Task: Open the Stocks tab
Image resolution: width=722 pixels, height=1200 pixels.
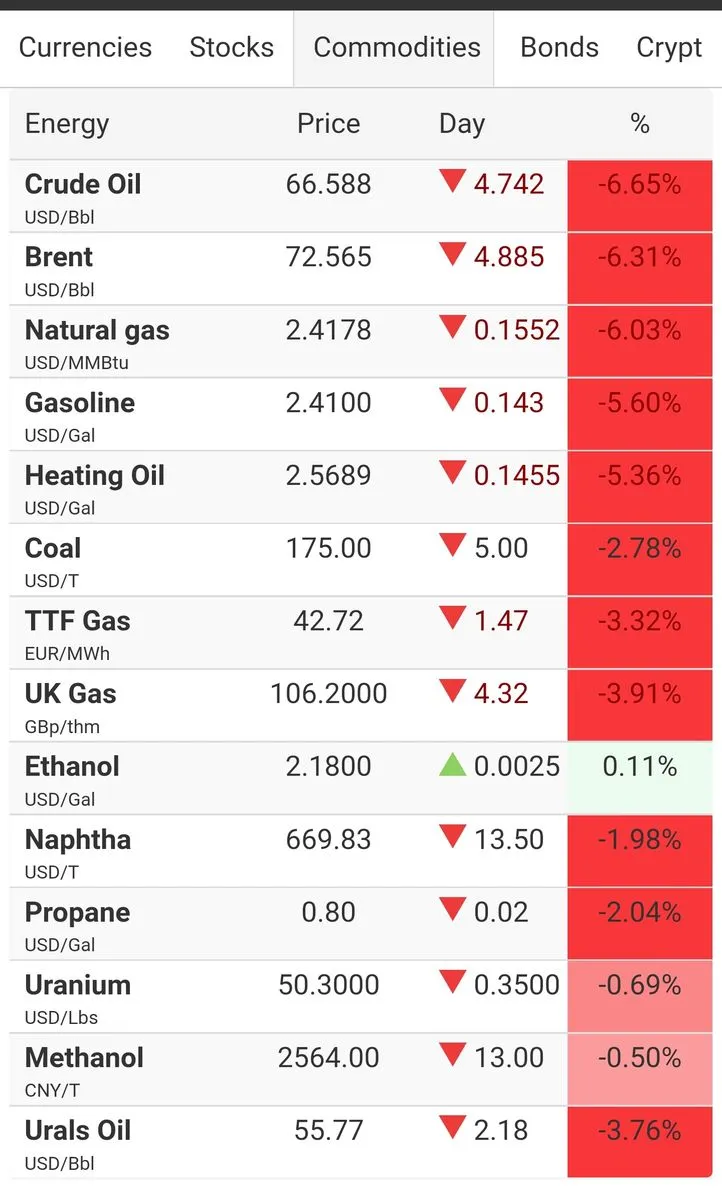Action: pos(232,47)
